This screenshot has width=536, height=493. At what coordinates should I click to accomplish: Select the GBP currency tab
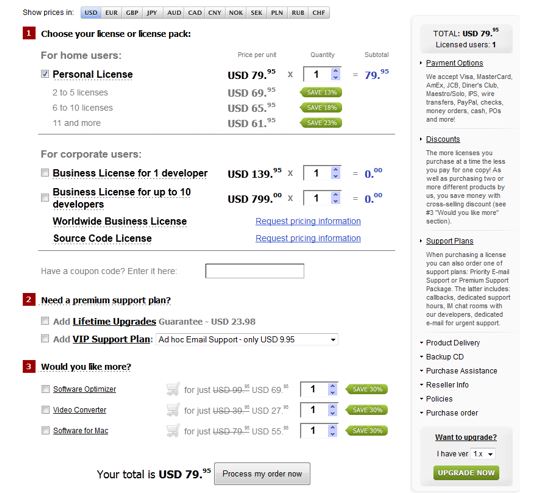(x=132, y=13)
